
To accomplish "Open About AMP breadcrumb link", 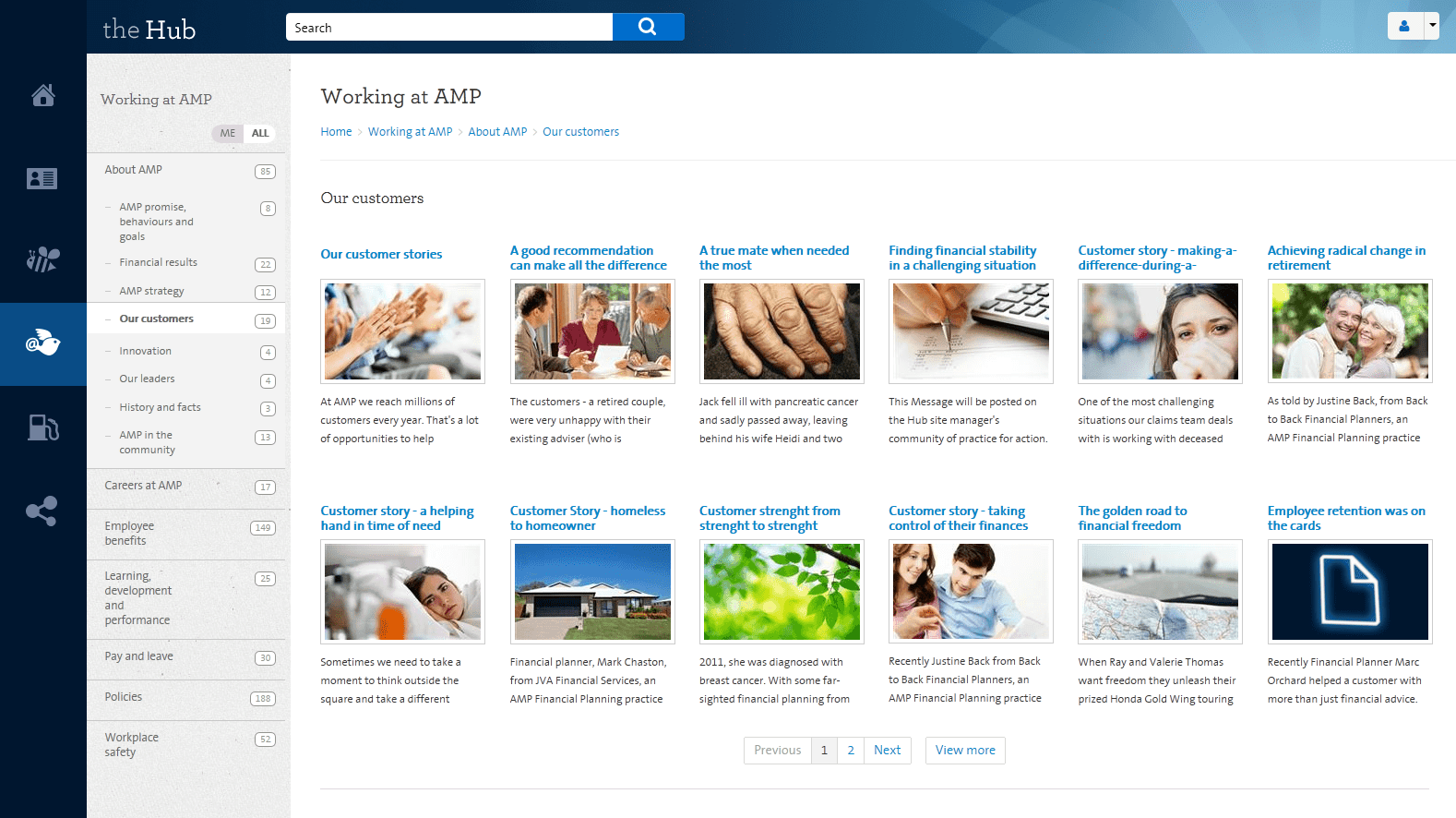I will tap(497, 132).
